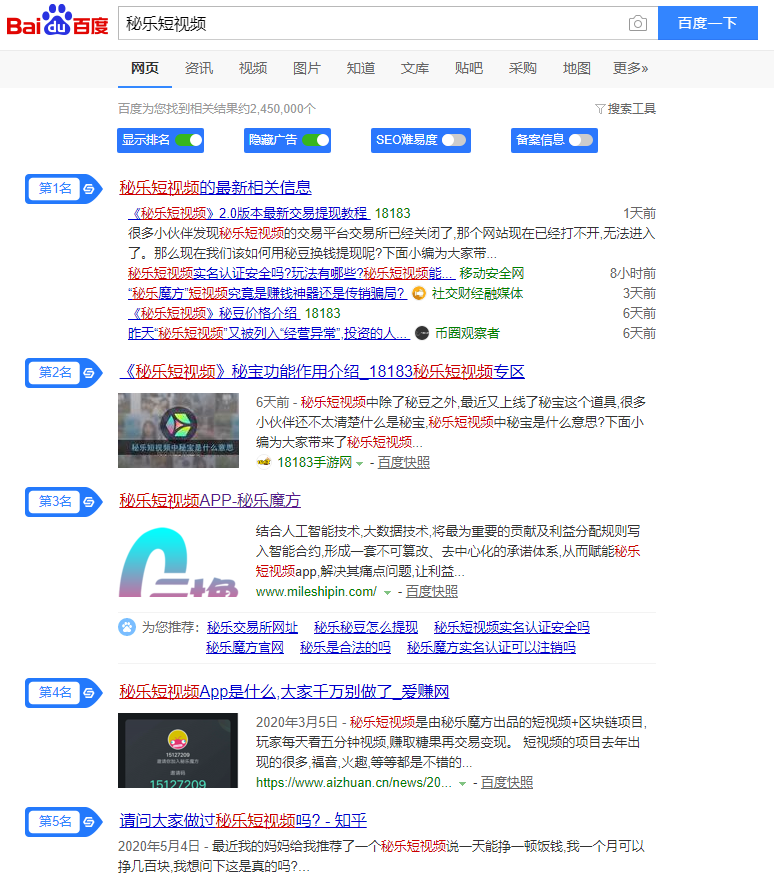The image size is (774, 876).
Task: Click 18183手游网 source name
Action: coord(315,463)
